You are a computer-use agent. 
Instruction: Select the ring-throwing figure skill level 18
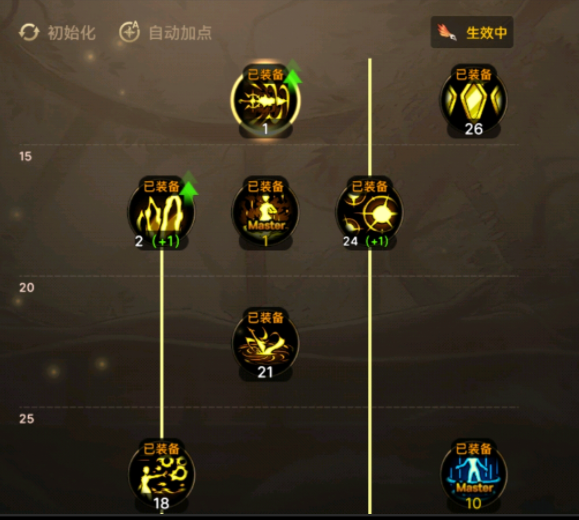[x=161, y=475]
